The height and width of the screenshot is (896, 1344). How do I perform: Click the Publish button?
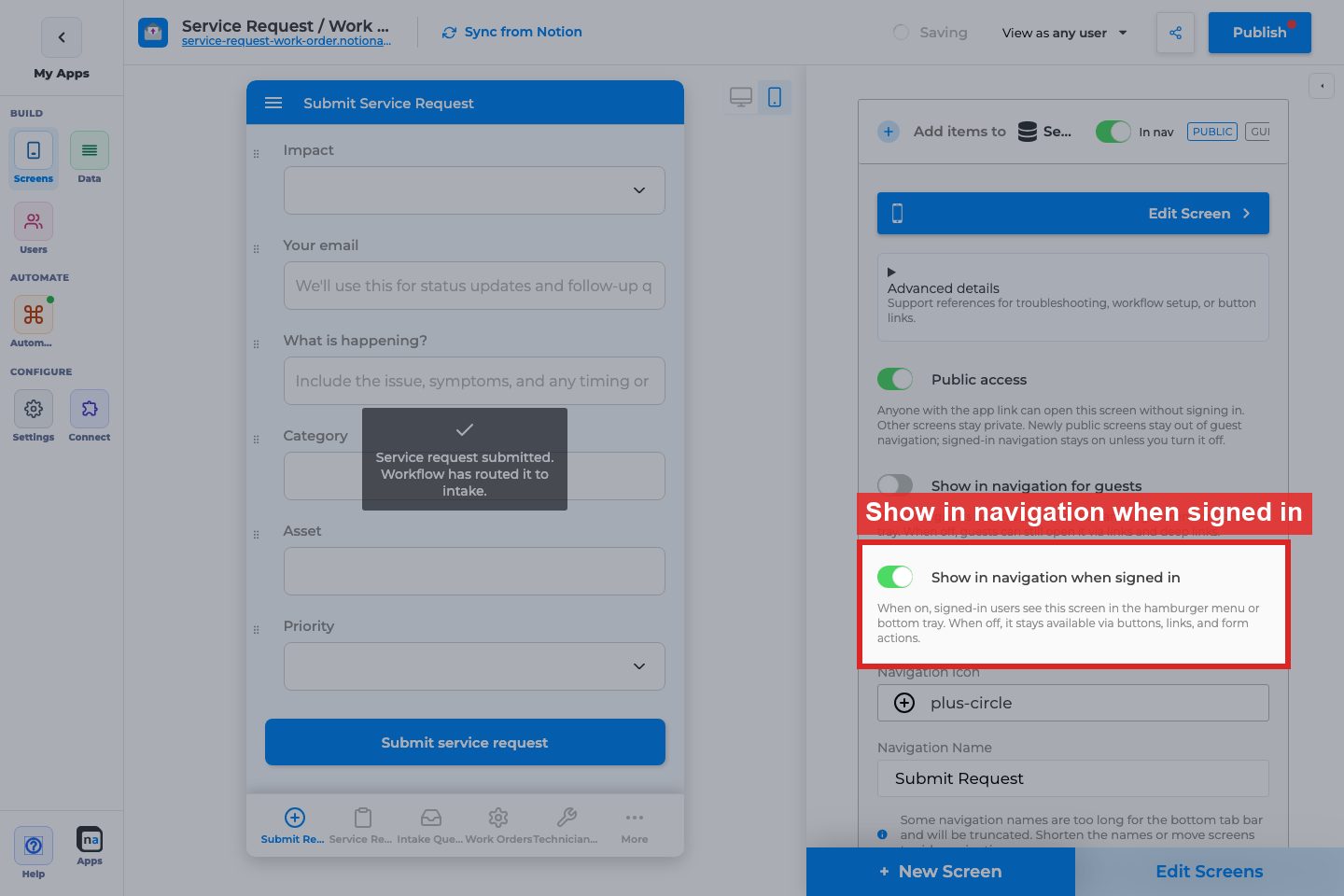1260,33
